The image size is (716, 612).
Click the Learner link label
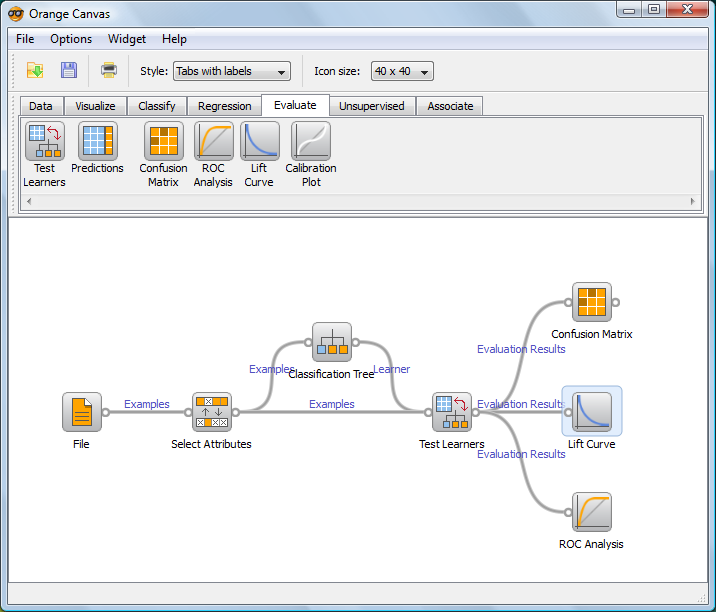tap(392, 369)
